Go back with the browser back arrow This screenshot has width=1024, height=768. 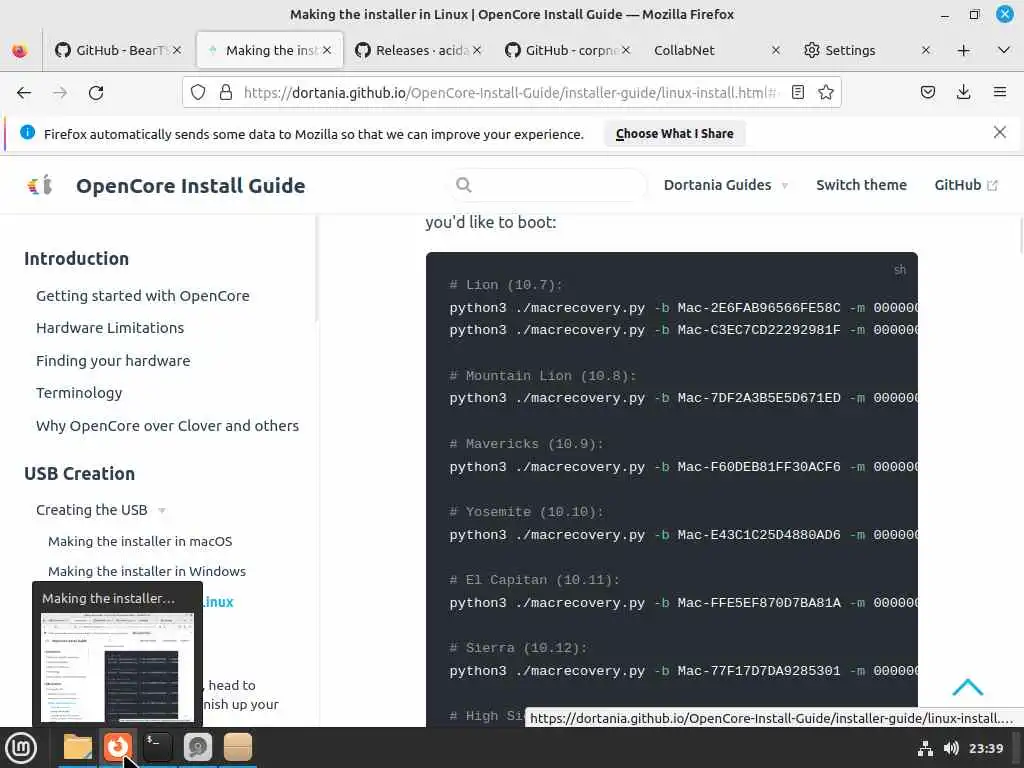coord(24,93)
